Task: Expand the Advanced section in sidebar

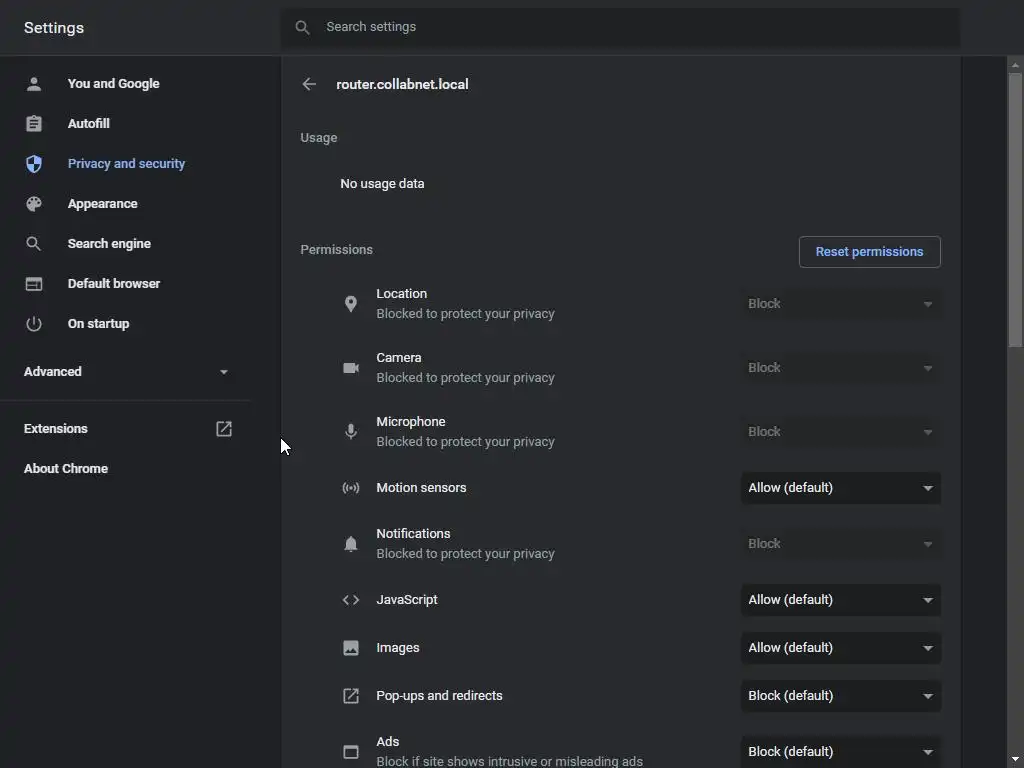Action: pos(126,372)
